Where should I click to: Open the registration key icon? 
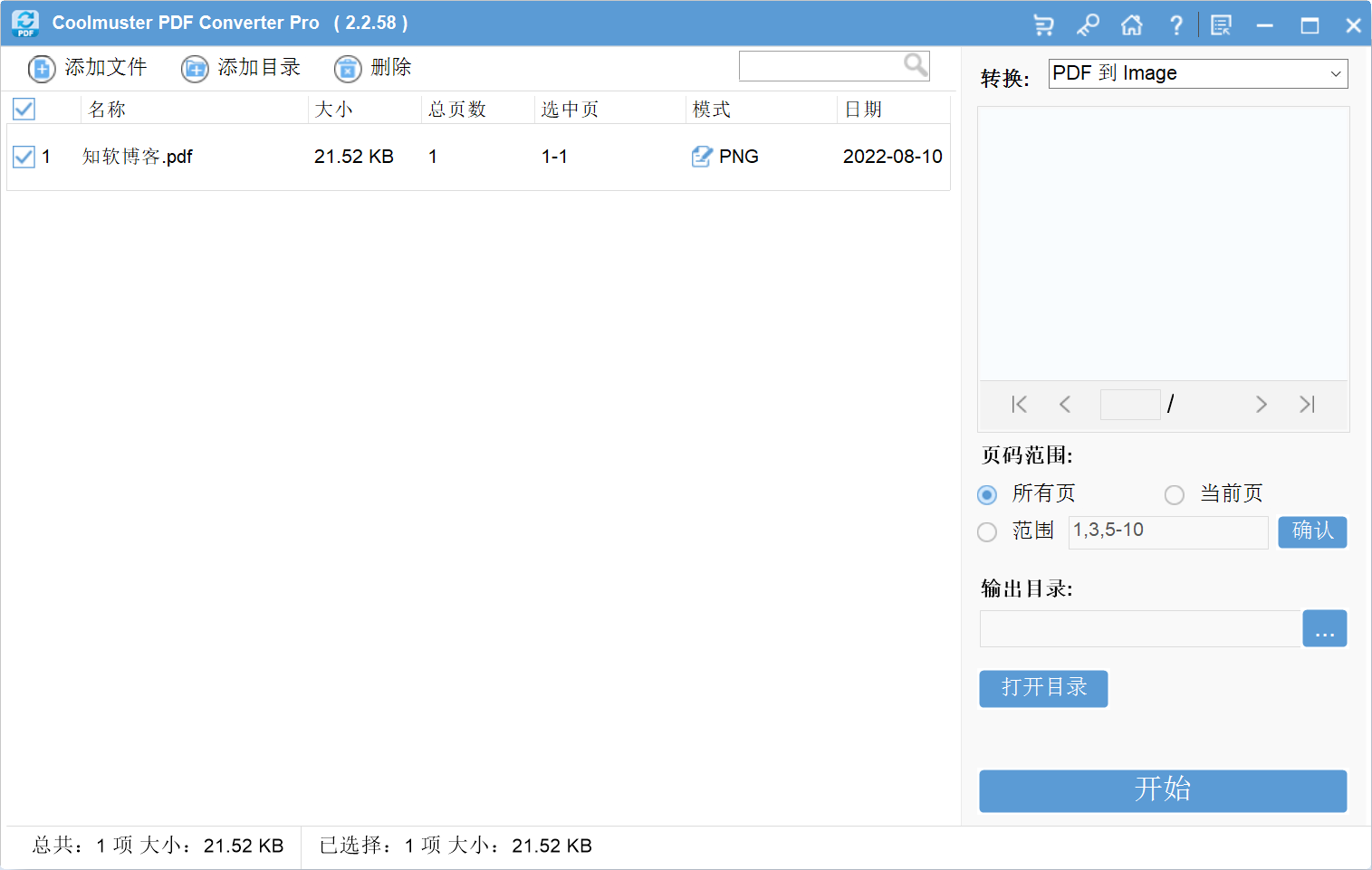(1088, 25)
